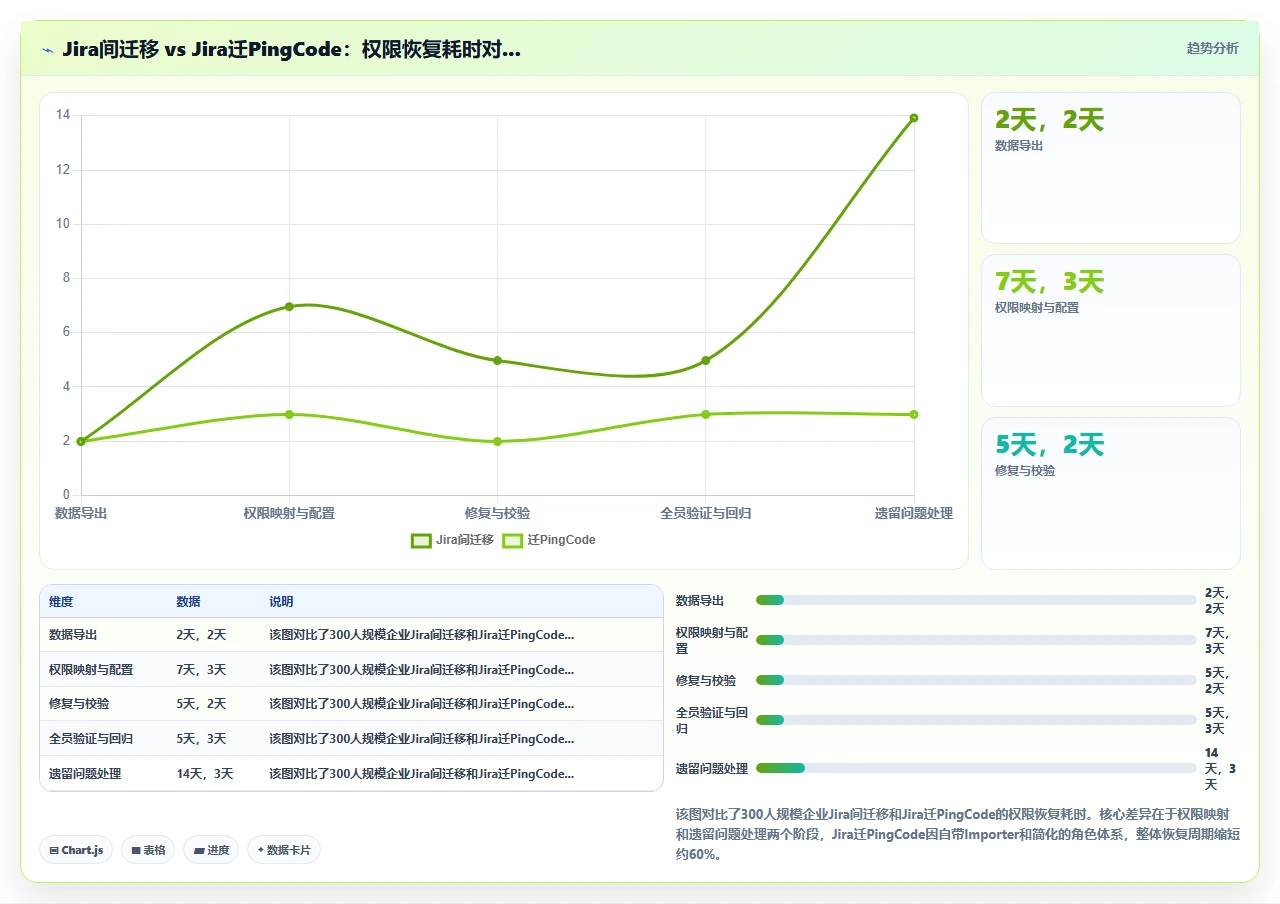1280x904 pixels.
Task: Click the 表格 tag icon
Action: 136,850
